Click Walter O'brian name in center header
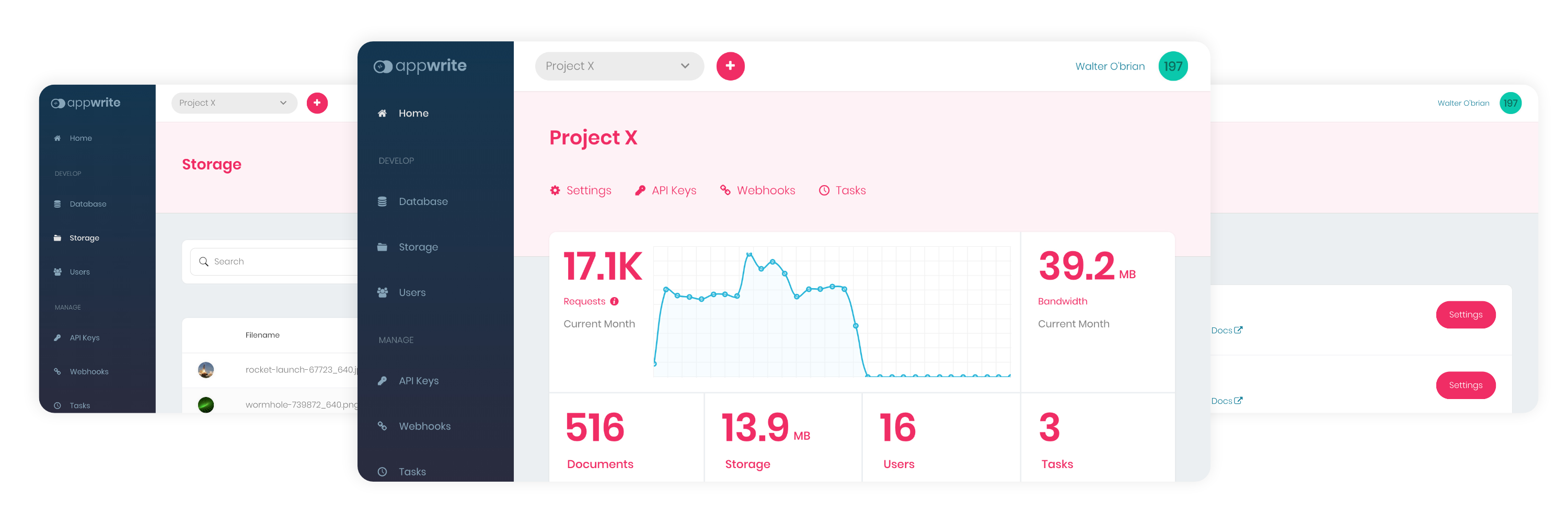1568x523 pixels. pyautogui.click(x=1109, y=66)
